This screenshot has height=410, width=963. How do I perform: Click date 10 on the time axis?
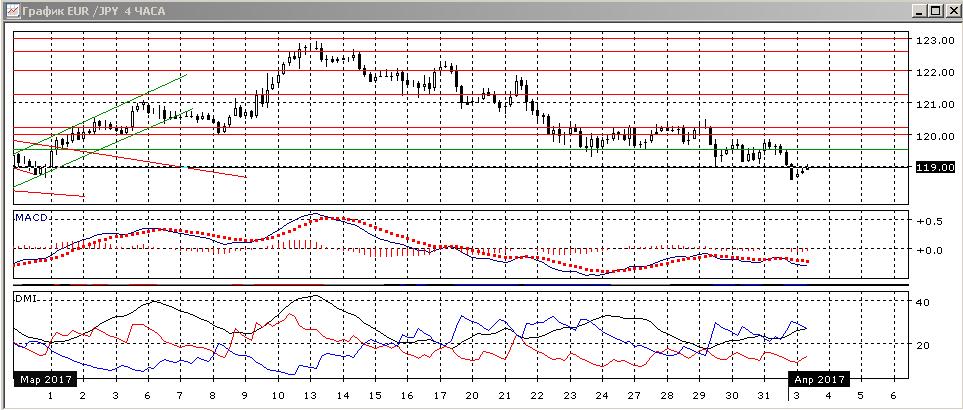pos(278,396)
